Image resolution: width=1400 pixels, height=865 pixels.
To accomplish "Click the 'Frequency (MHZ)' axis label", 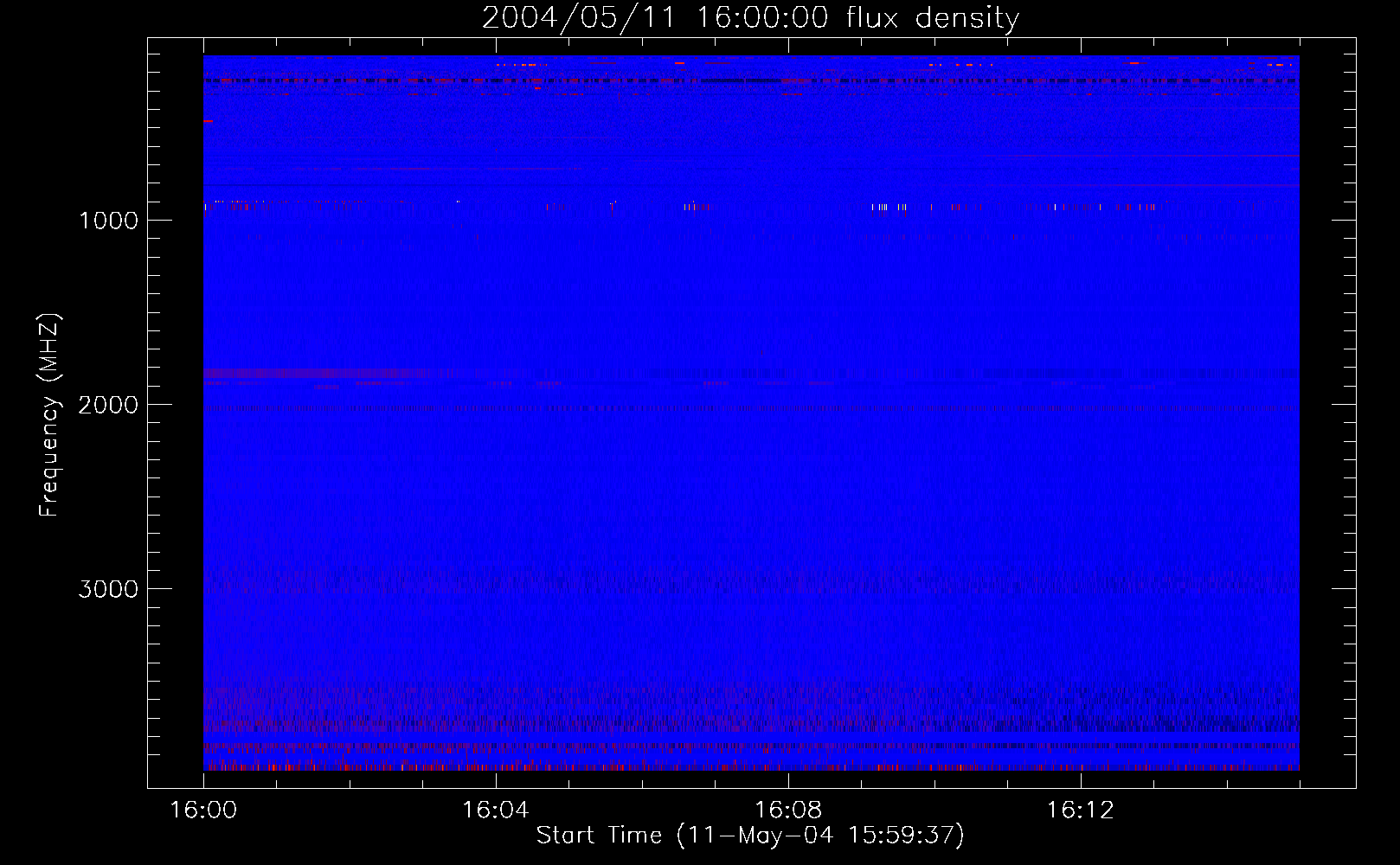I will [x=49, y=415].
